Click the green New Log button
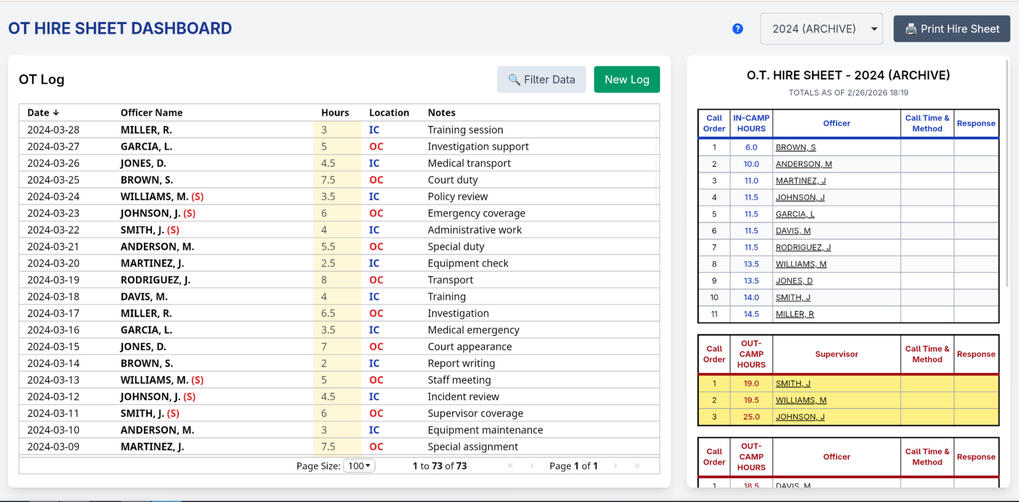The height and width of the screenshot is (502, 1019). pos(626,79)
